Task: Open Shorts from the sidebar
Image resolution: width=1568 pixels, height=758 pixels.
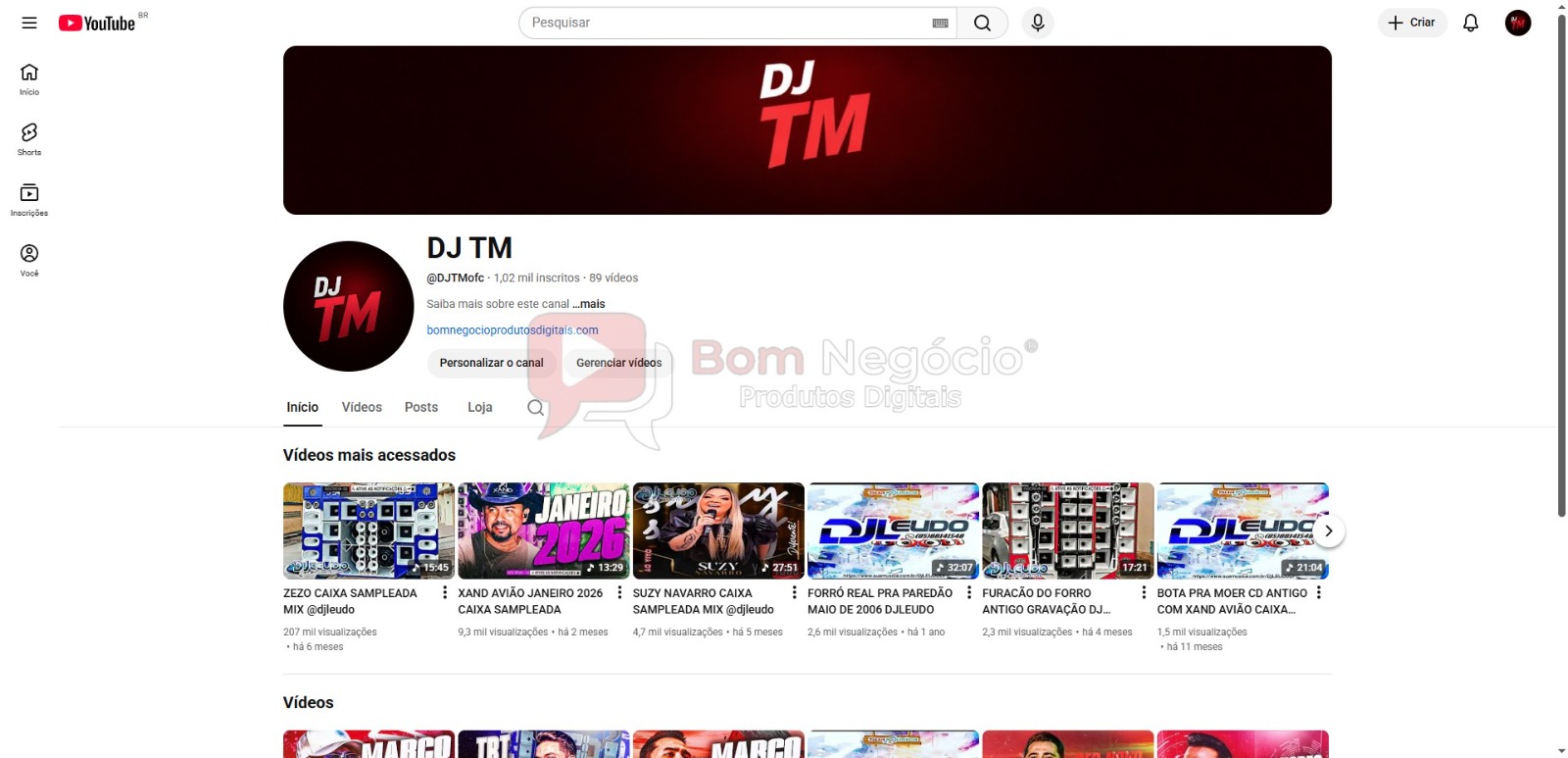Action: point(29,140)
